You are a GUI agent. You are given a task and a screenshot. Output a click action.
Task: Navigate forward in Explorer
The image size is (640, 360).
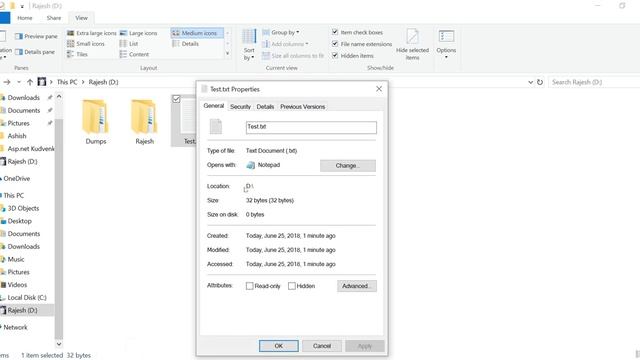pyautogui.click(x=7, y=82)
